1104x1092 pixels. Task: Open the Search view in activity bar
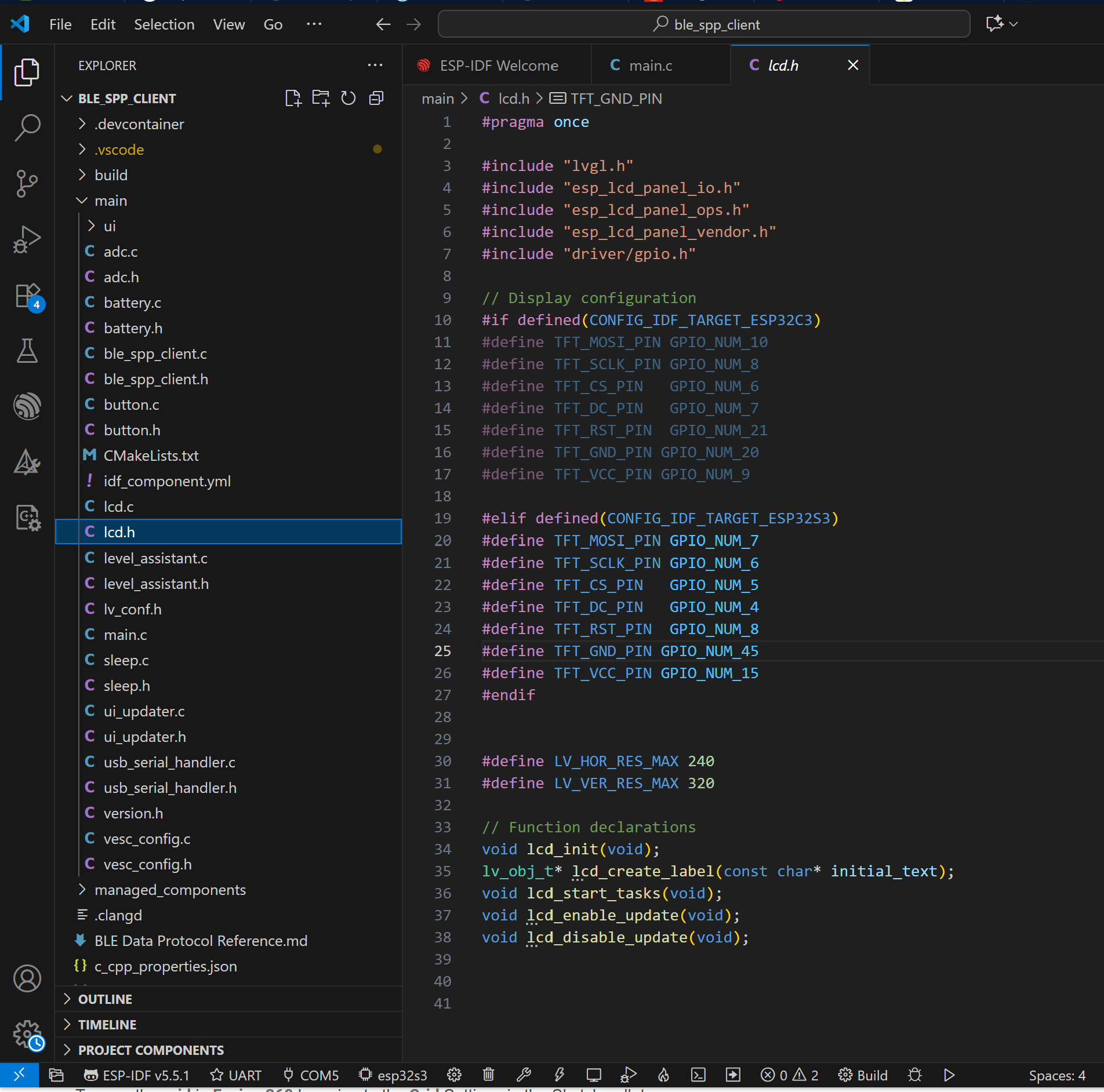[x=27, y=127]
